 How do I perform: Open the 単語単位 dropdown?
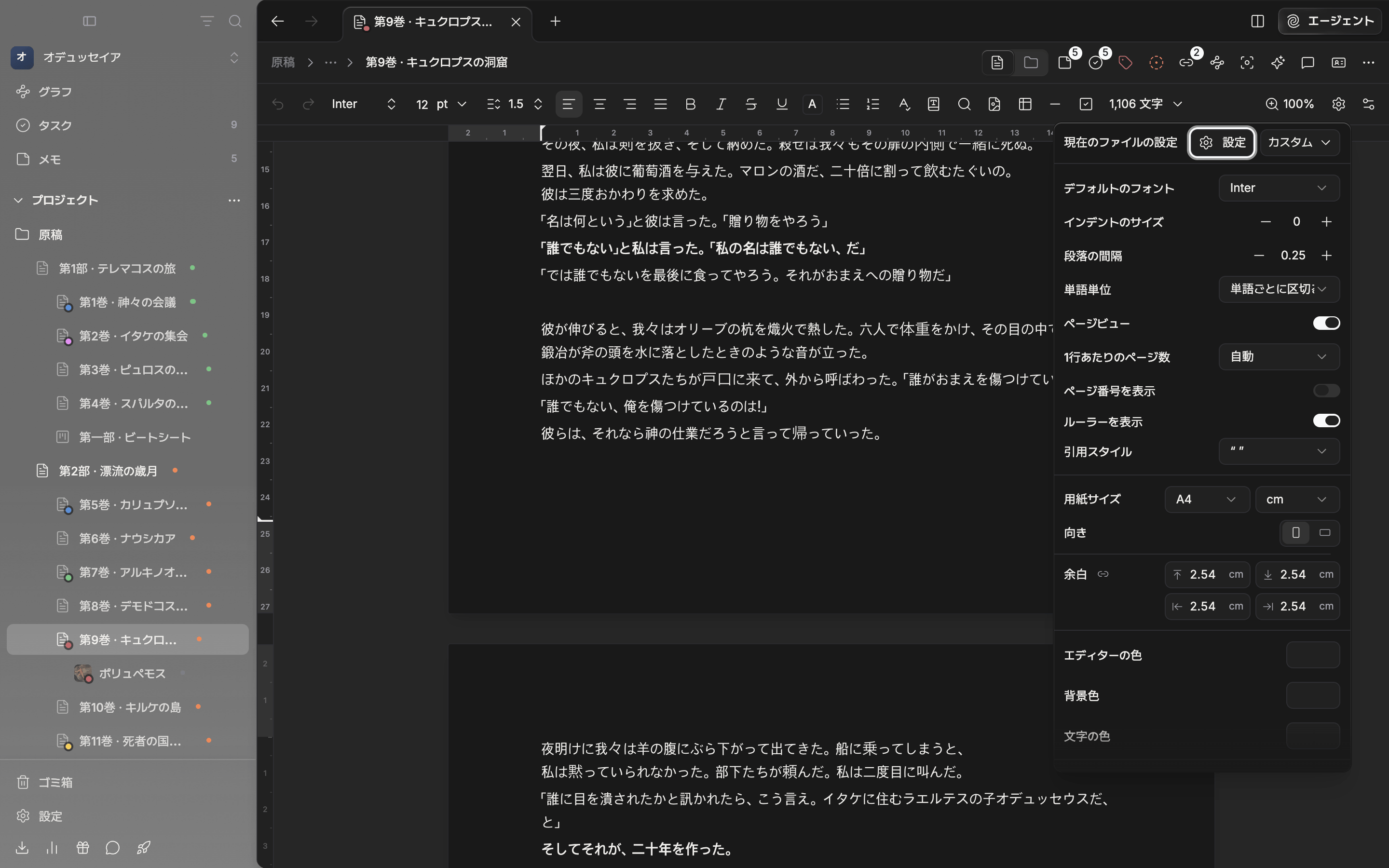(1279, 289)
